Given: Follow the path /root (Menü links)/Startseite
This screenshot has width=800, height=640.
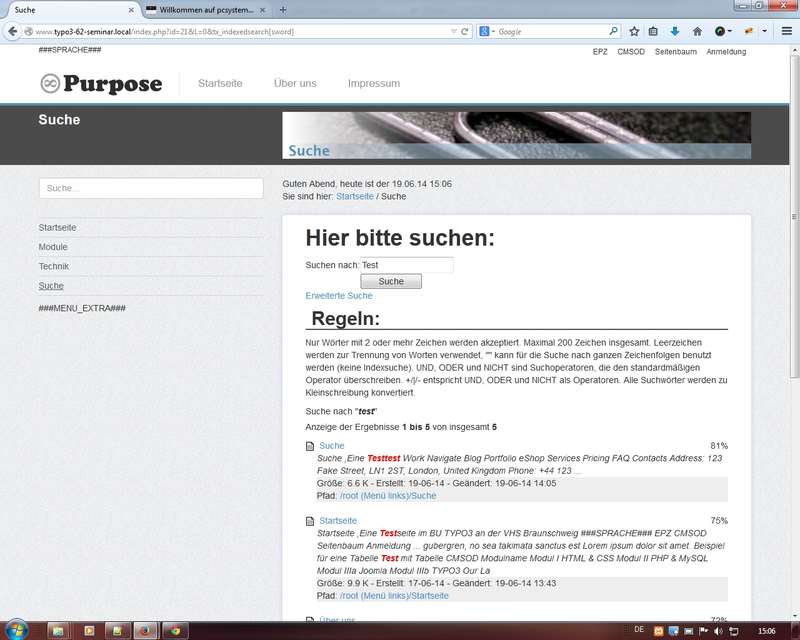Looking at the screenshot, I should click(394, 596).
